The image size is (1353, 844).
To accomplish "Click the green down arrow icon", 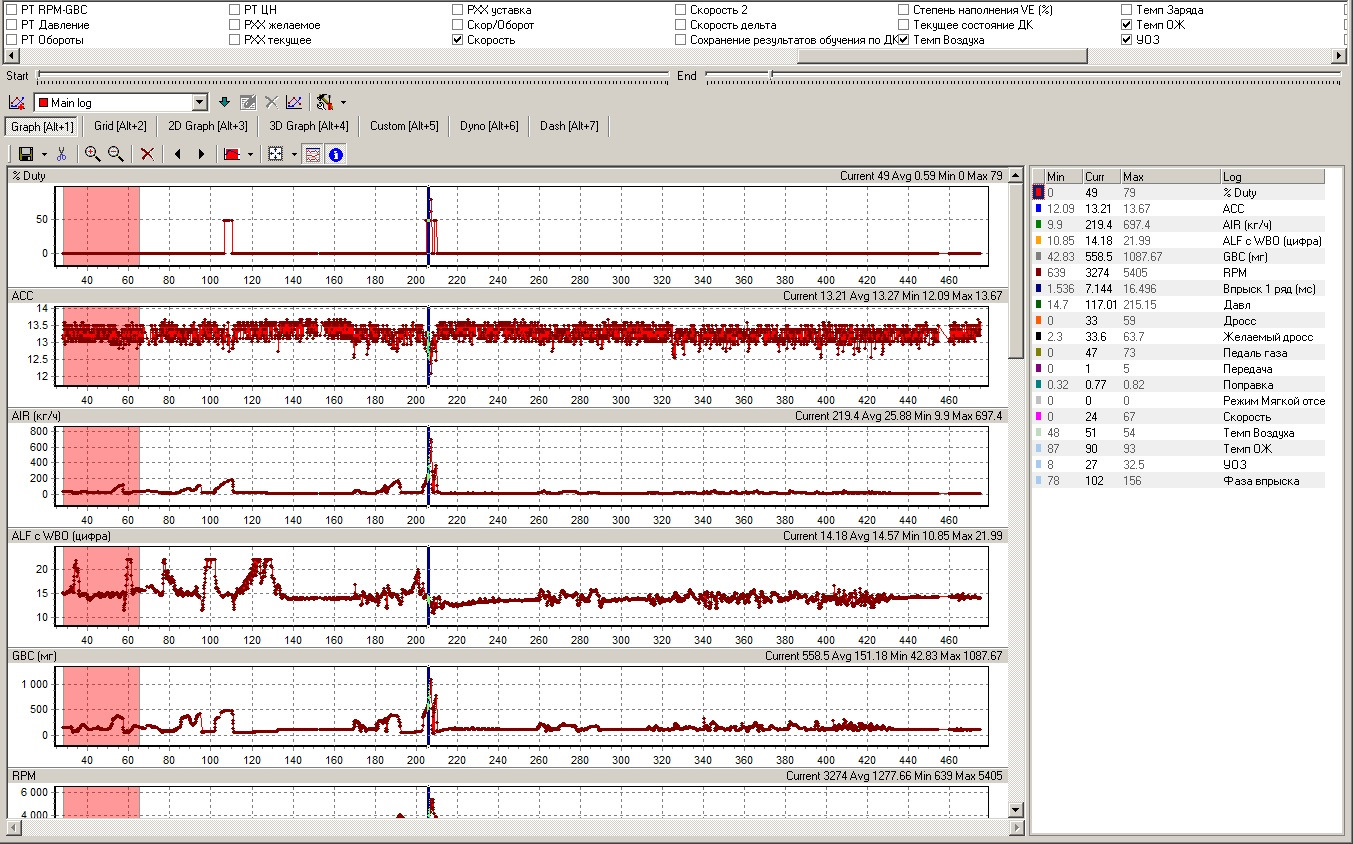I will coord(224,102).
